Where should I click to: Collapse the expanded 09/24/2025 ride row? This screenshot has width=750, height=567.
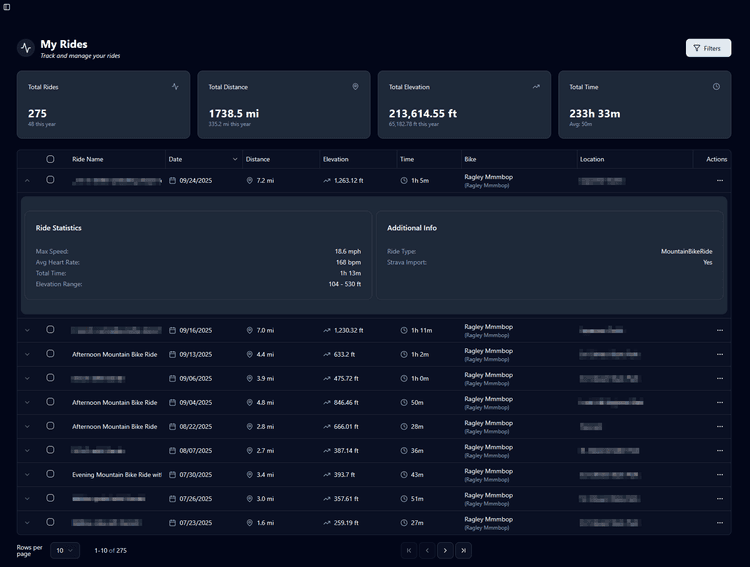click(27, 181)
